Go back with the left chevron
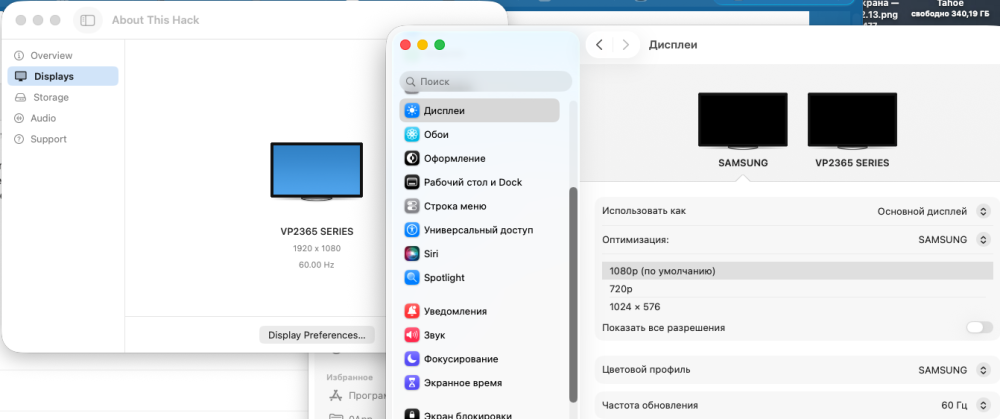The width and height of the screenshot is (1000, 419). pyautogui.click(x=599, y=45)
